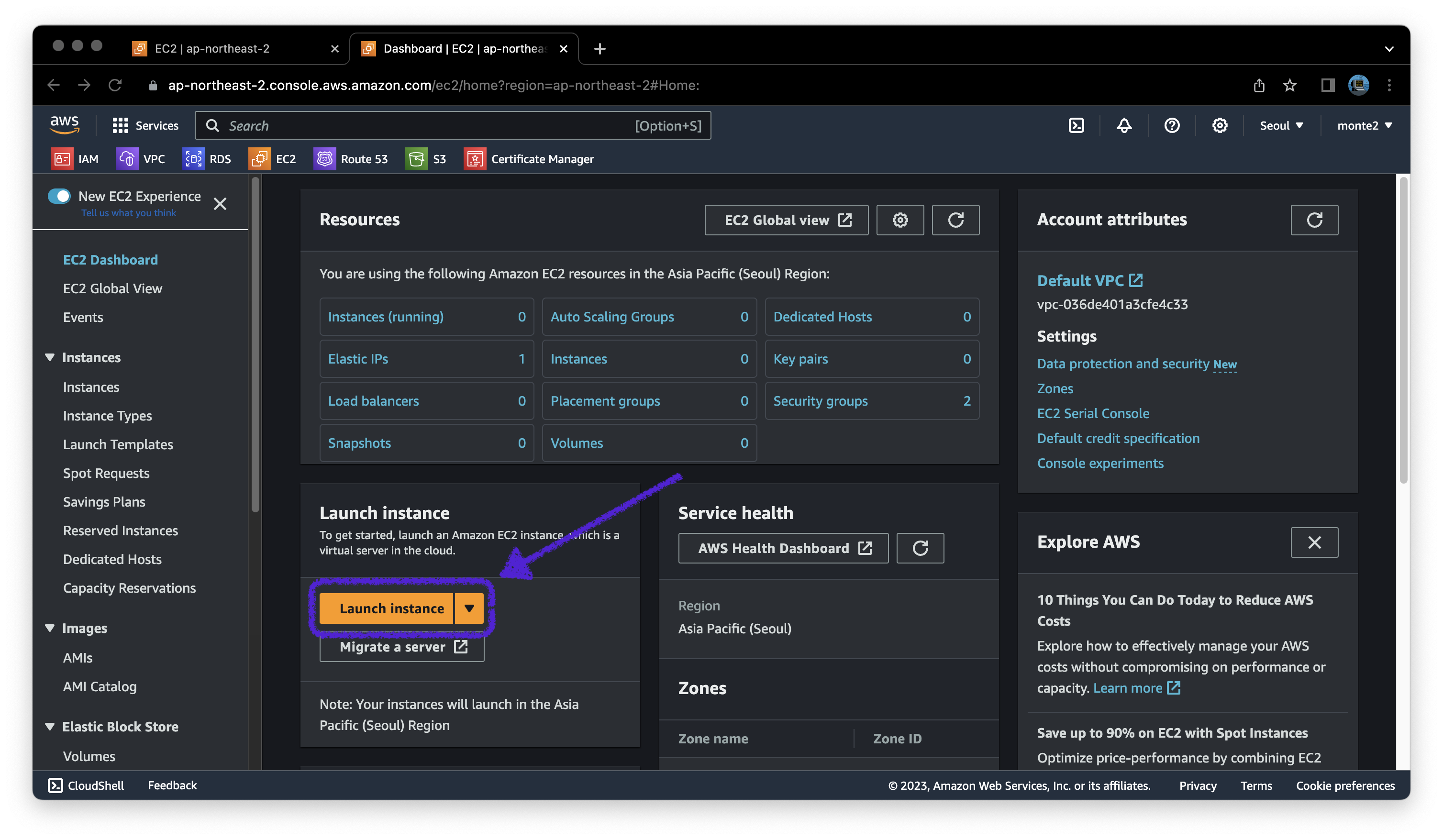Screen dimensions: 1443x840
Task: Select Launch Templates in the sidebar
Action: [118, 444]
